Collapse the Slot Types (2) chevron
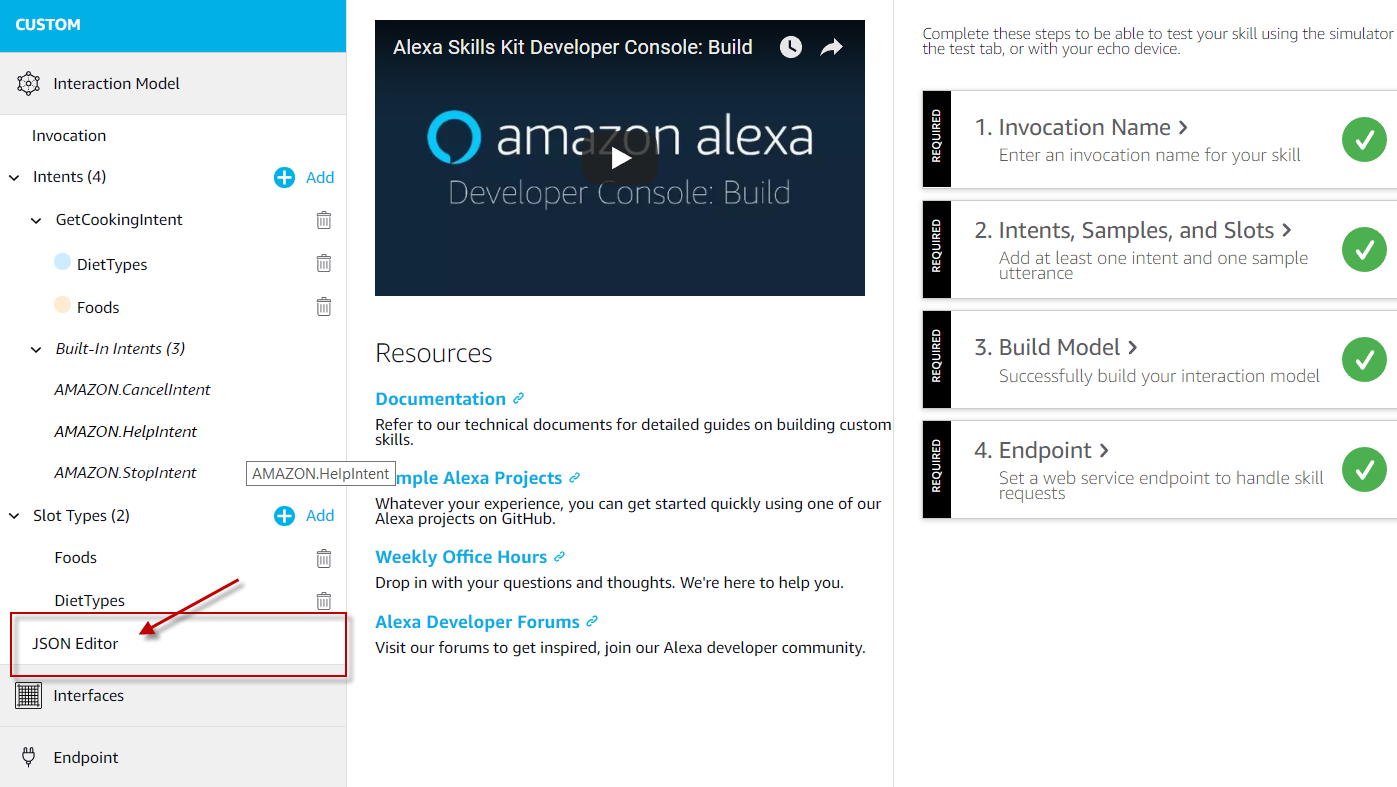Viewport: 1397px width, 787px height. click(x=14, y=516)
